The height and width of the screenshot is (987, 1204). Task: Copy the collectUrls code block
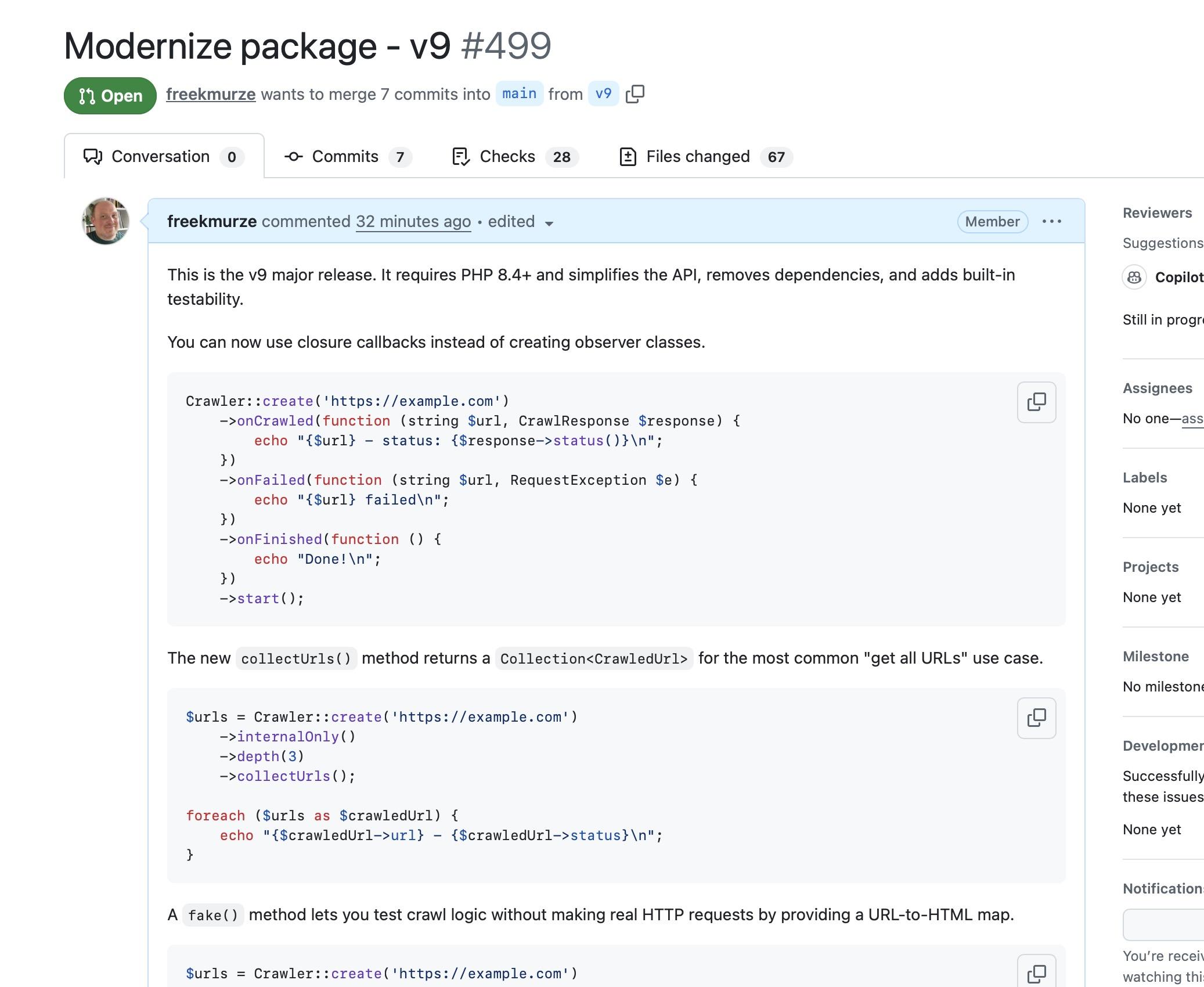click(1036, 718)
